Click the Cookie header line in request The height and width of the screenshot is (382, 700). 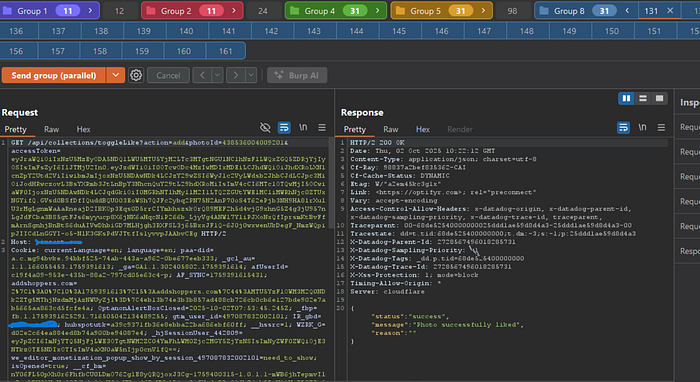click(112, 250)
